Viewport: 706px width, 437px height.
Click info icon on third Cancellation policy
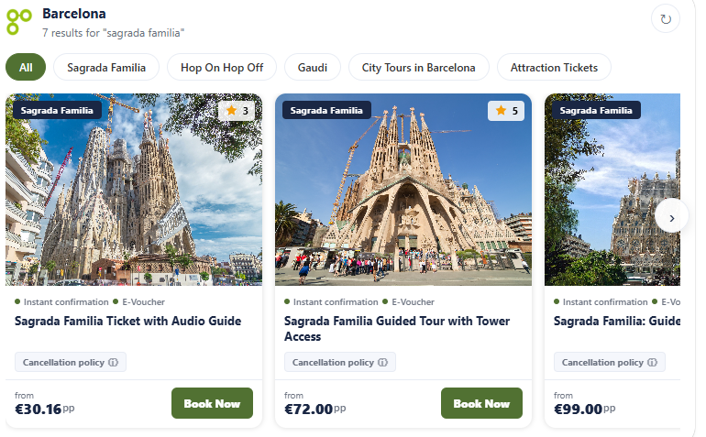point(652,363)
